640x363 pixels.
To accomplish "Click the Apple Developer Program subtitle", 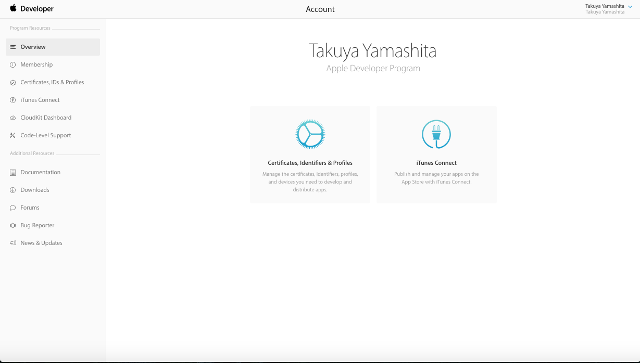I will (373, 68).
